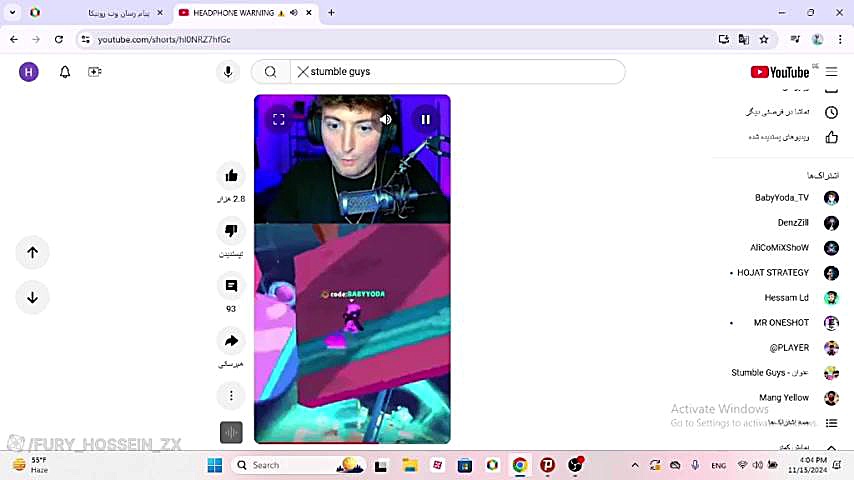The image size is (854, 480).
Task: Bookmark this page with star
Action: pos(764,39)
